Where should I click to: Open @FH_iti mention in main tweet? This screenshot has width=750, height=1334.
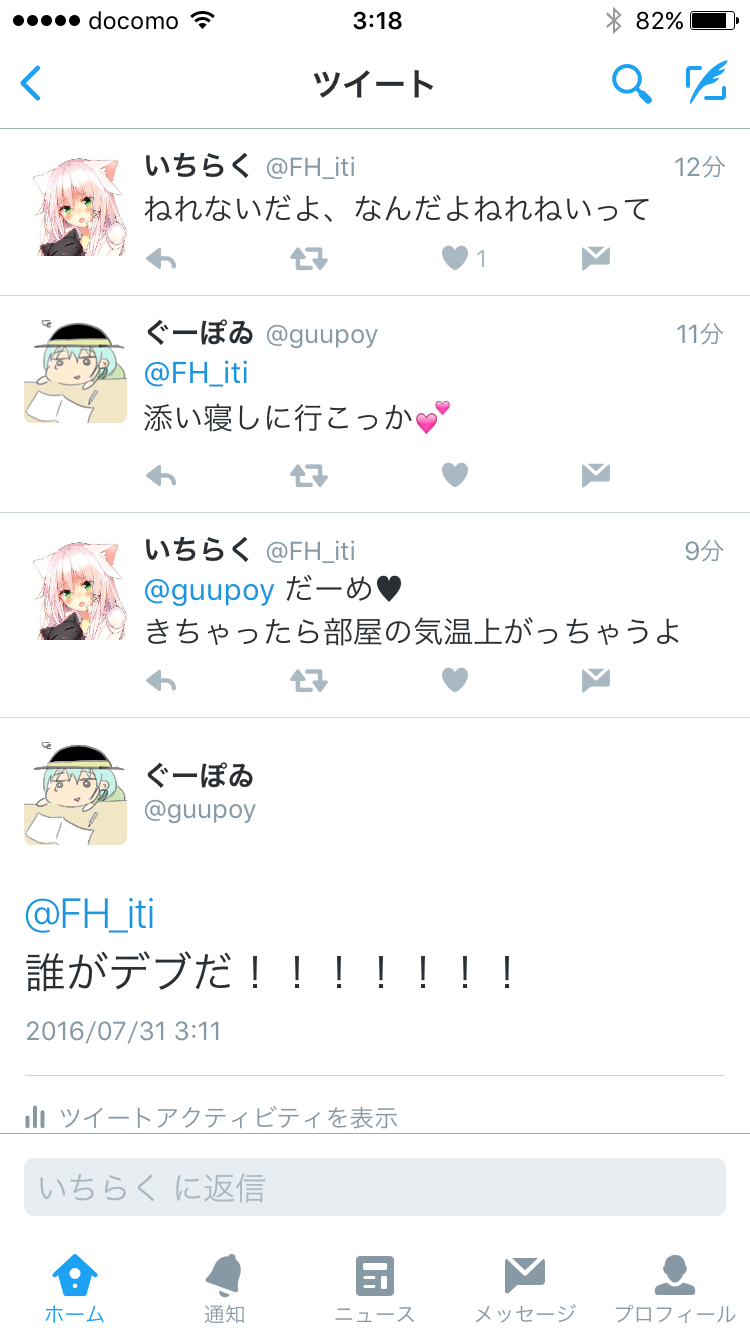click(x=90, y=914)
